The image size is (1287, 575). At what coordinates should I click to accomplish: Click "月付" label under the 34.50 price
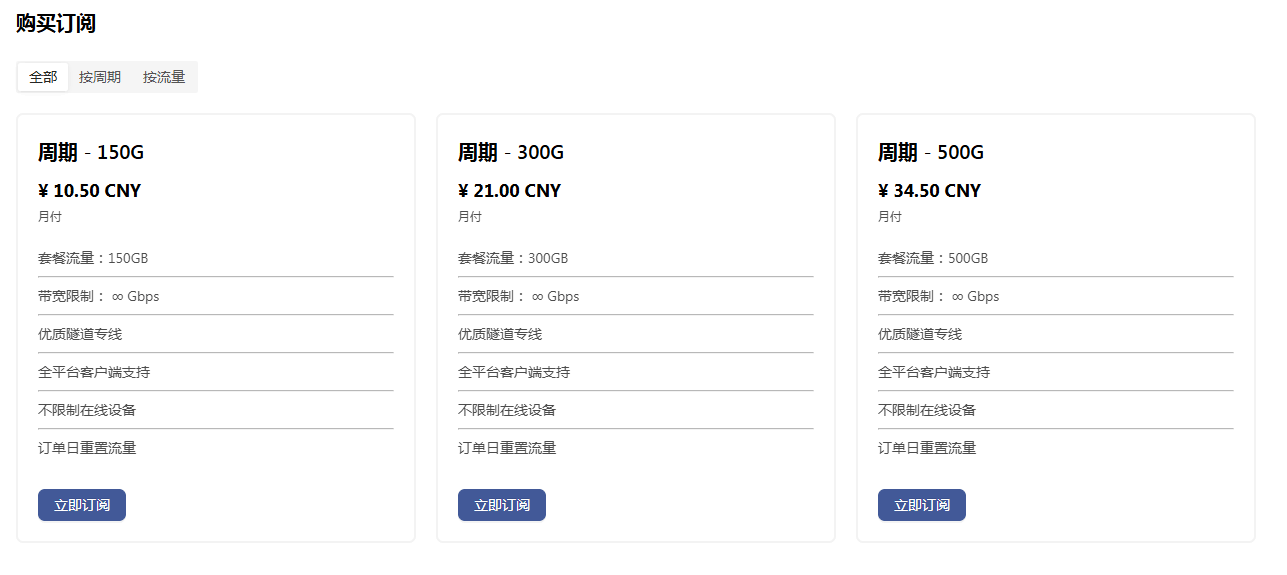tap(890, 217)
